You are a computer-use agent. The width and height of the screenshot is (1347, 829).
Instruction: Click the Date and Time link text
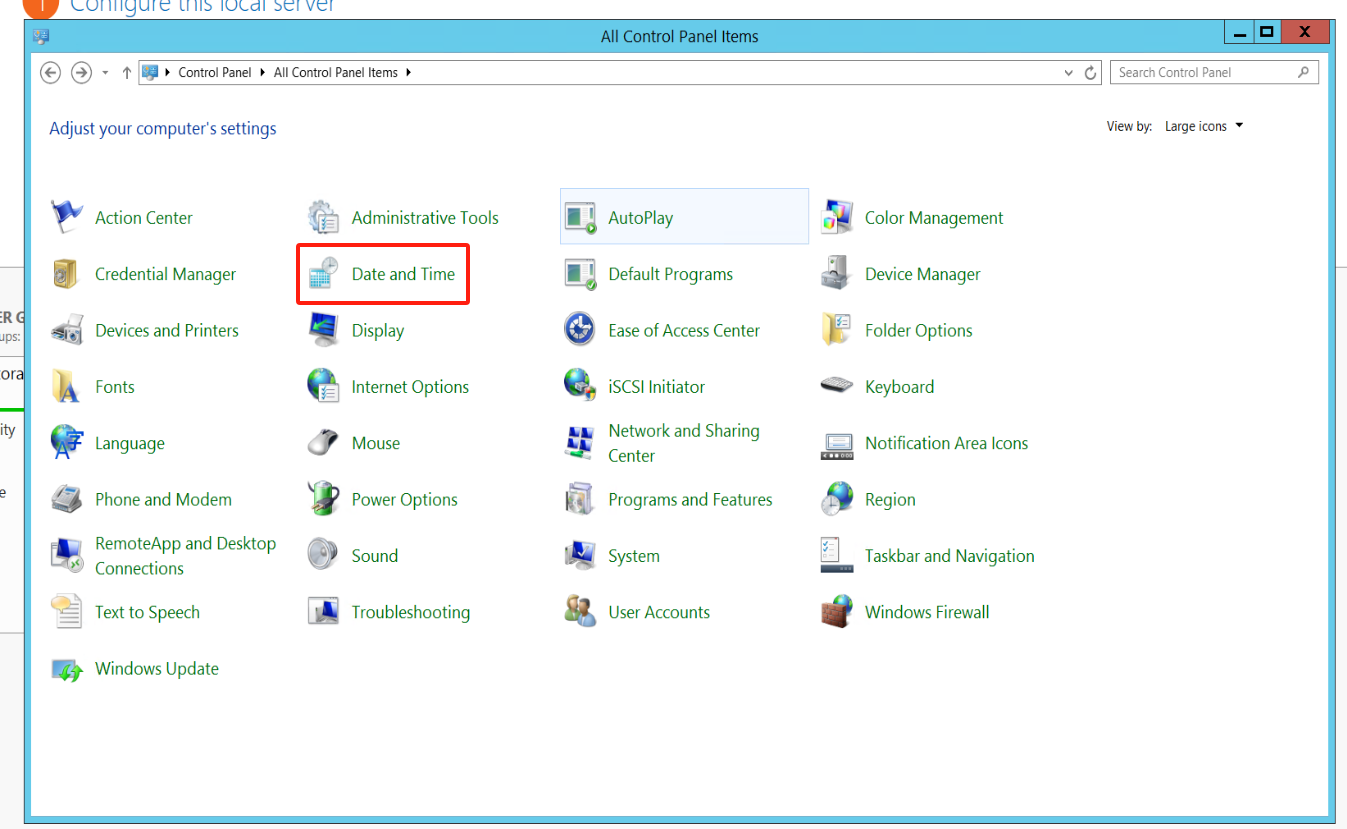403,274
